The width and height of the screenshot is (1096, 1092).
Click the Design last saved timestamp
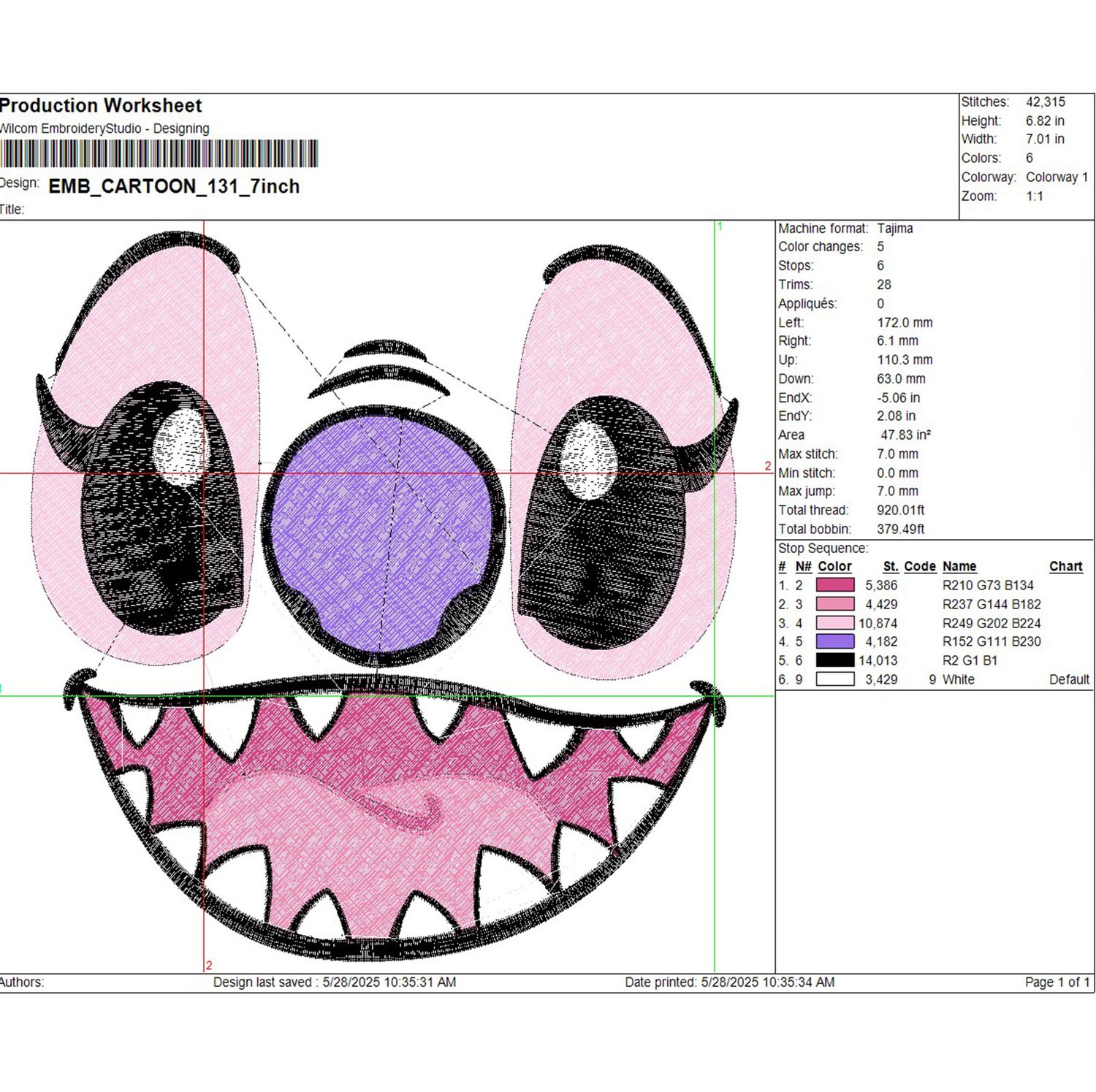pos(335,982)
